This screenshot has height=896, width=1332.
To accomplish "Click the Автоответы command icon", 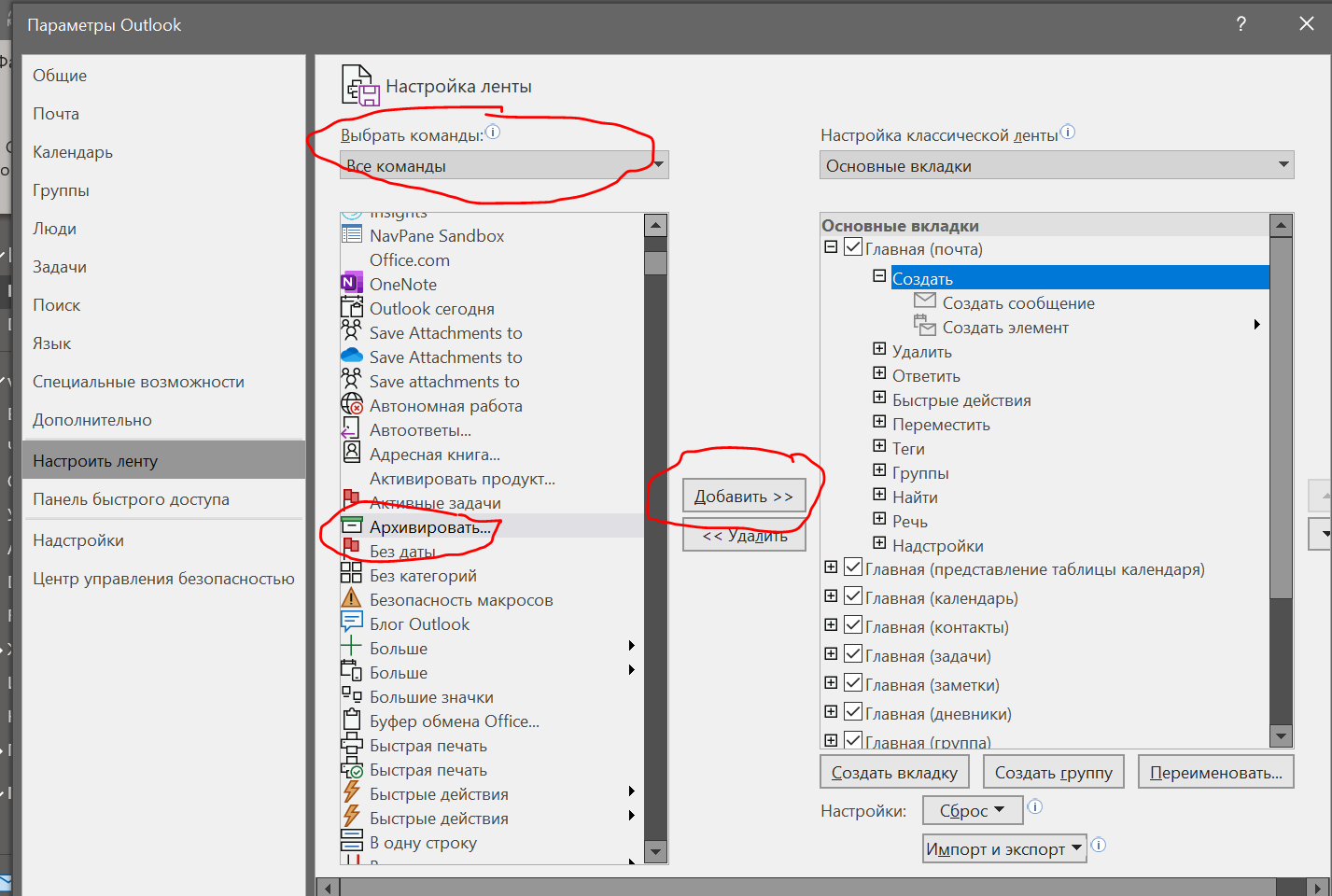I will click(351, 428).
